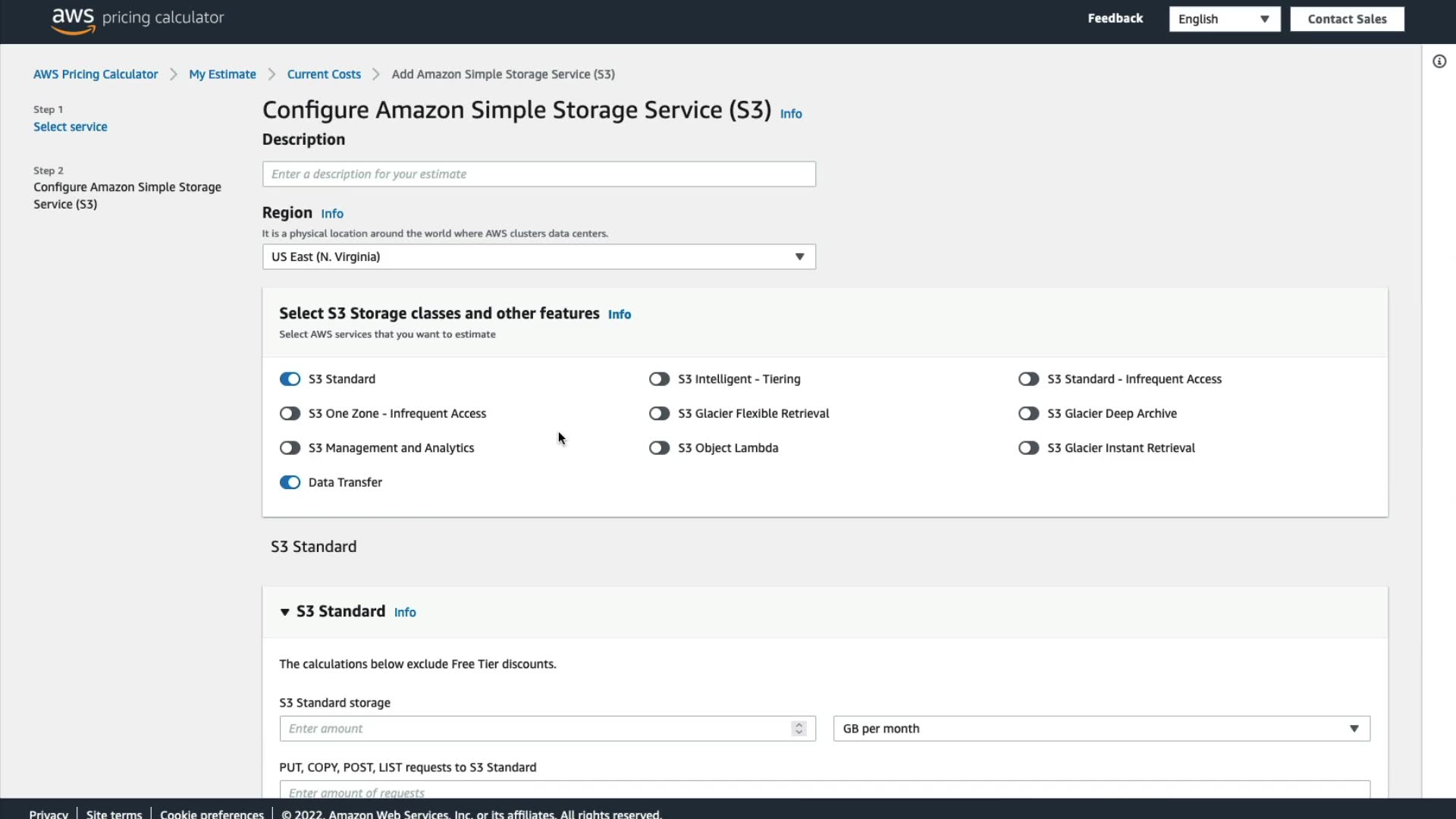Enable S3 Intelligent - Tiering toggle

[659, 379]
